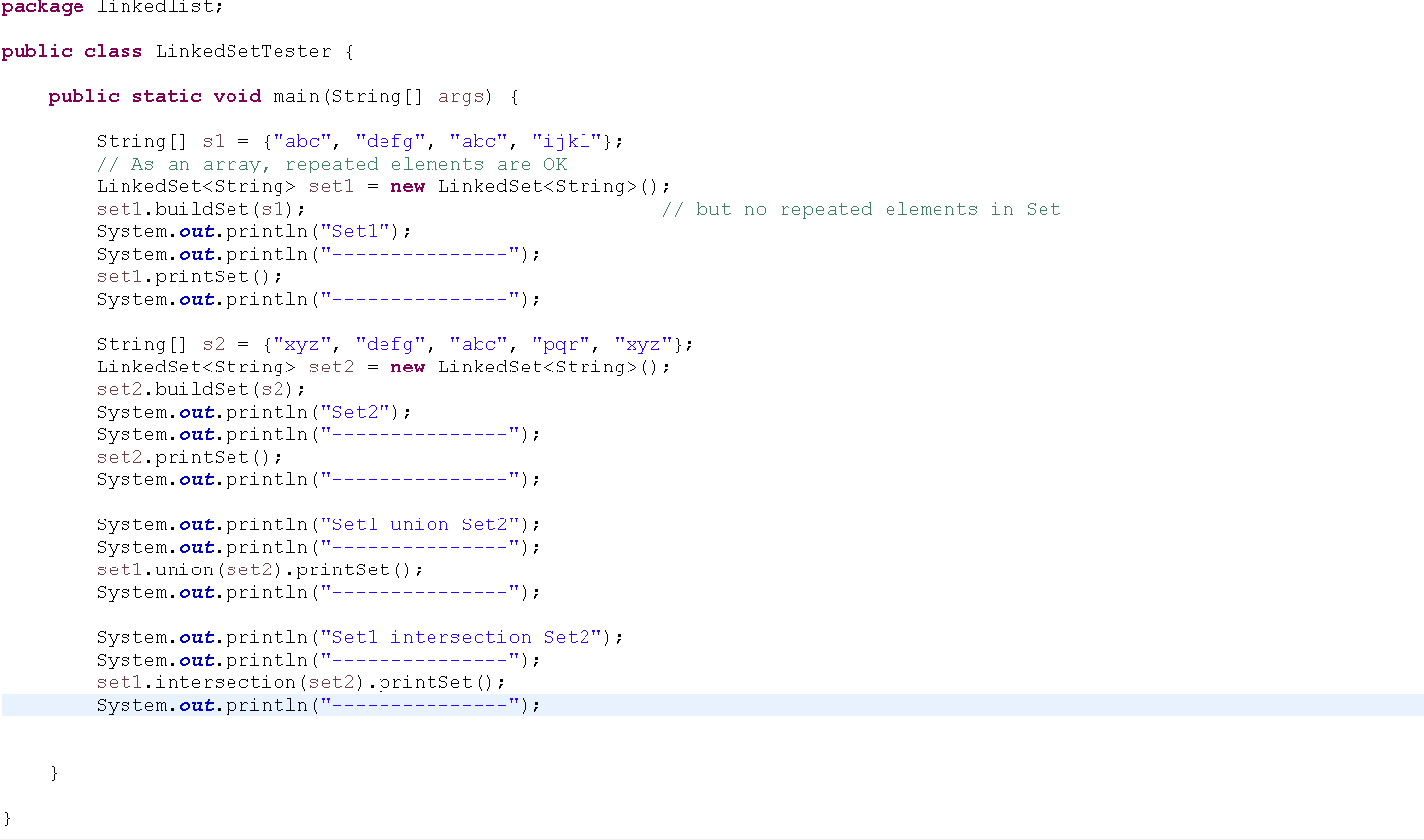The height and width of the screenshot is (840, 1424).
Task: Click the new keyword creating set1
Action: 407,186
